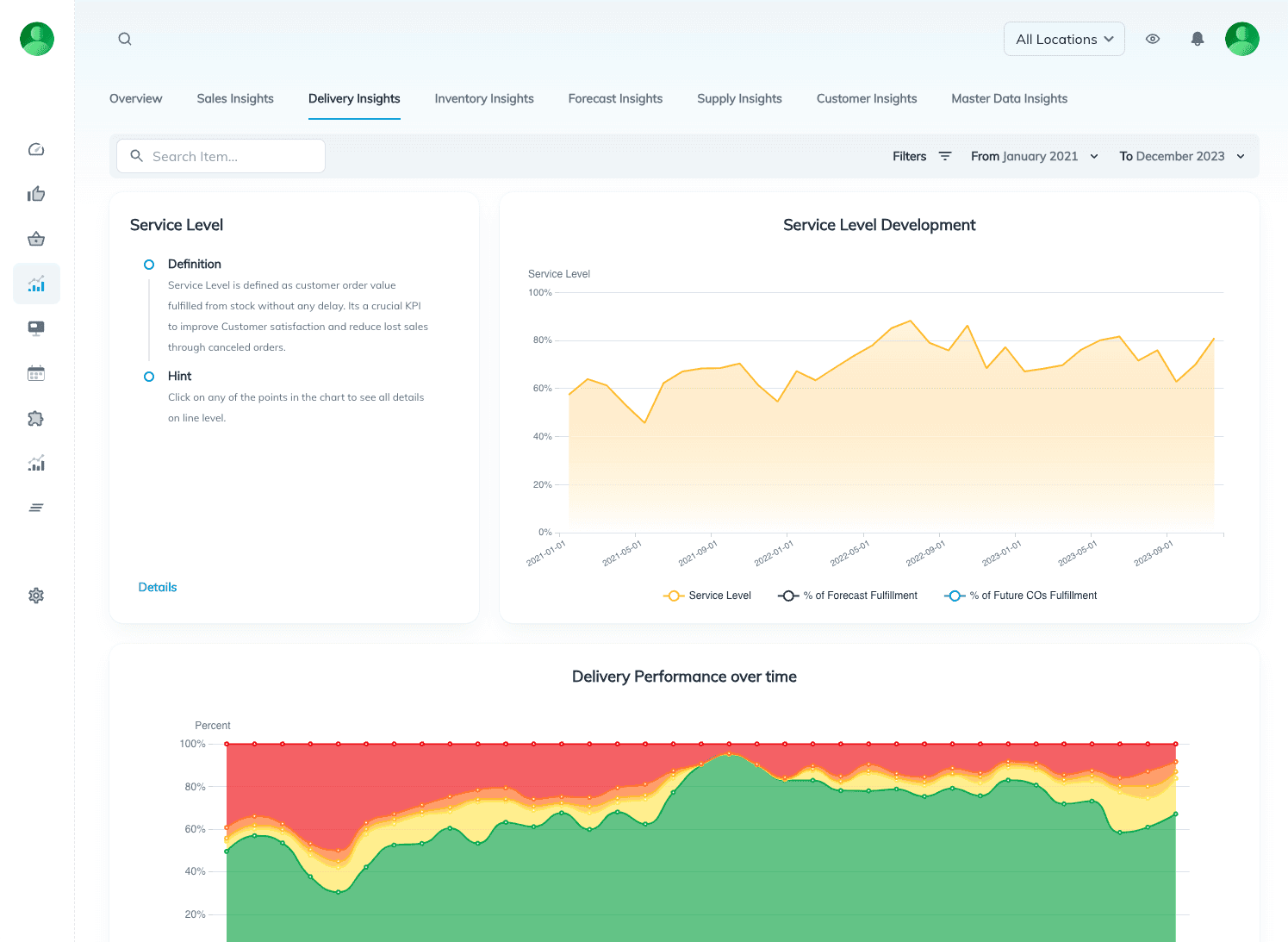Click the notification bell icon
Viewport: 1288px width, 942px height.
click(x=1197, y=39)
